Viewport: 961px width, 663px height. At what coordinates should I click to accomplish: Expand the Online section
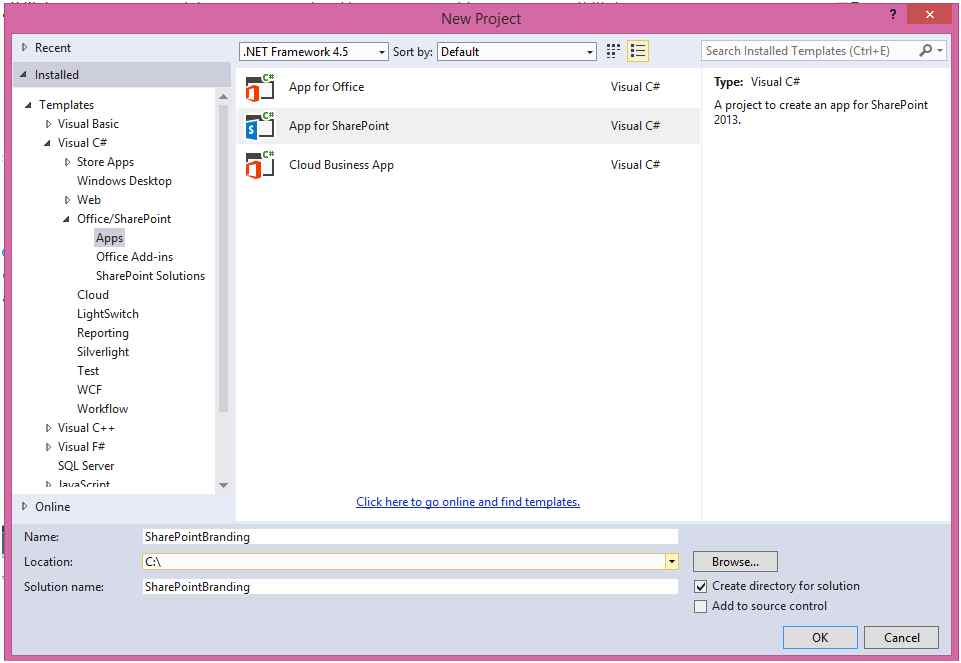pos(24,506)
